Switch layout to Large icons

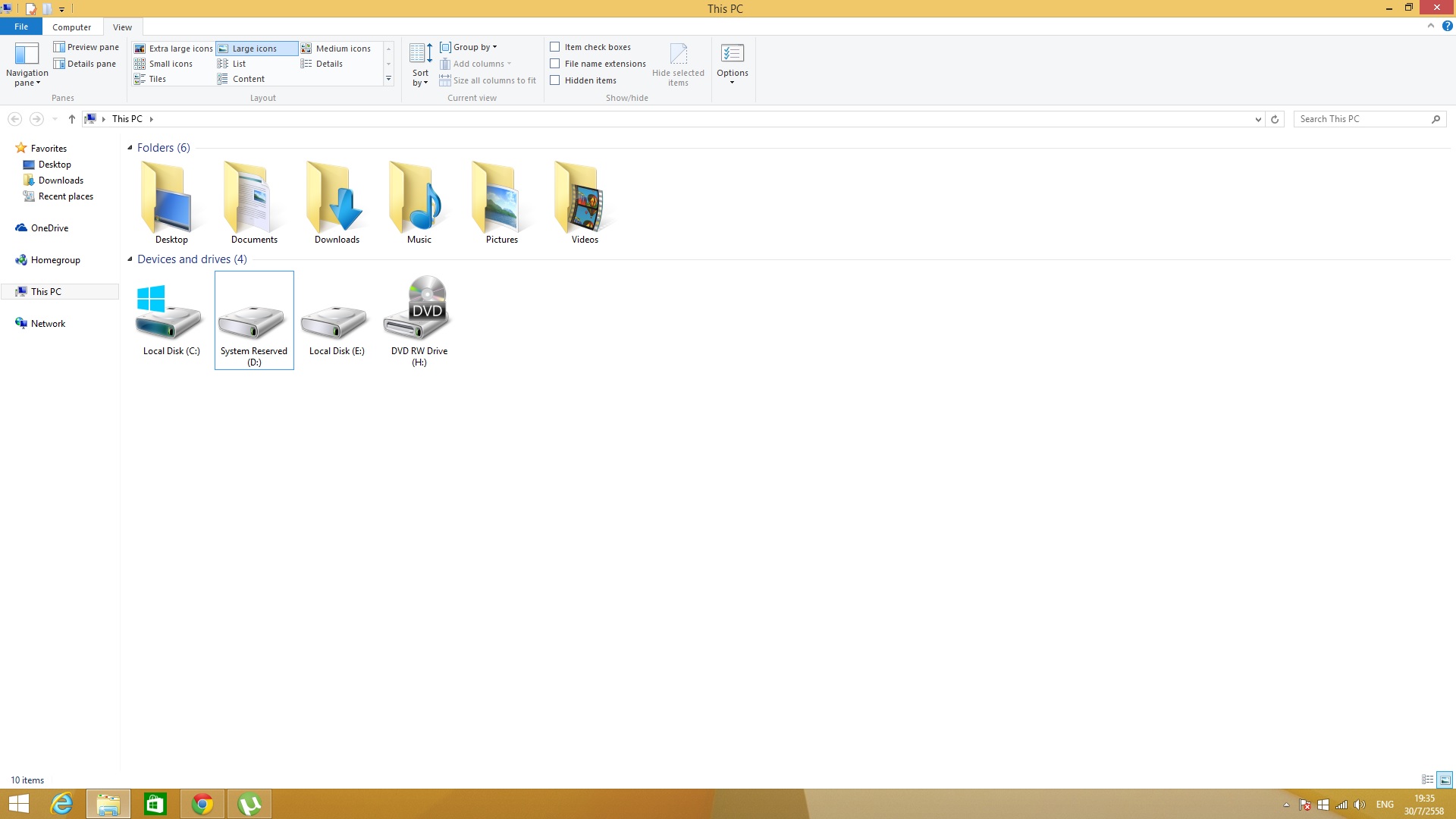click(x=256, y=49)
